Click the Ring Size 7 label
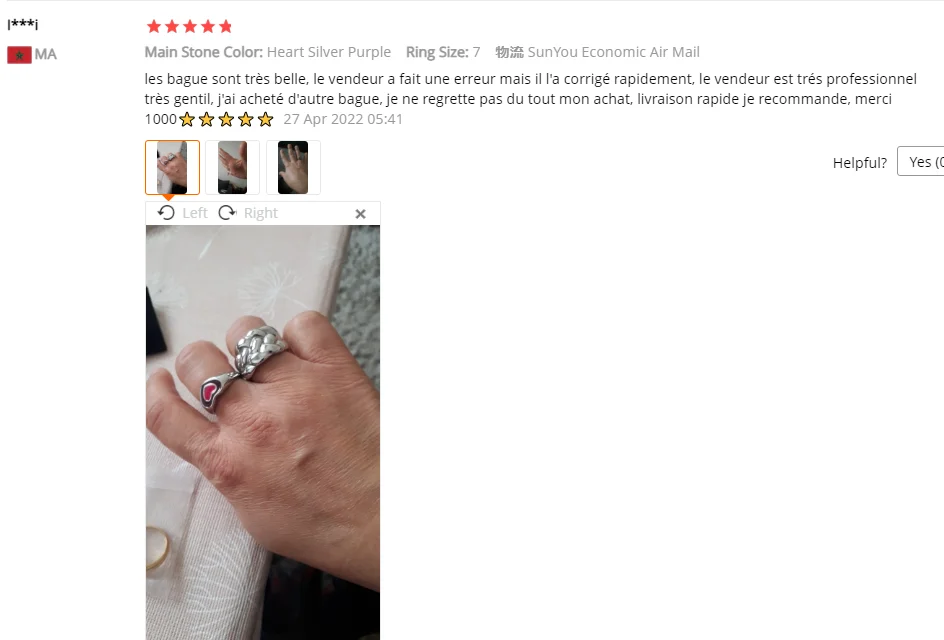The image size is (944, 640). pos(443,52)
